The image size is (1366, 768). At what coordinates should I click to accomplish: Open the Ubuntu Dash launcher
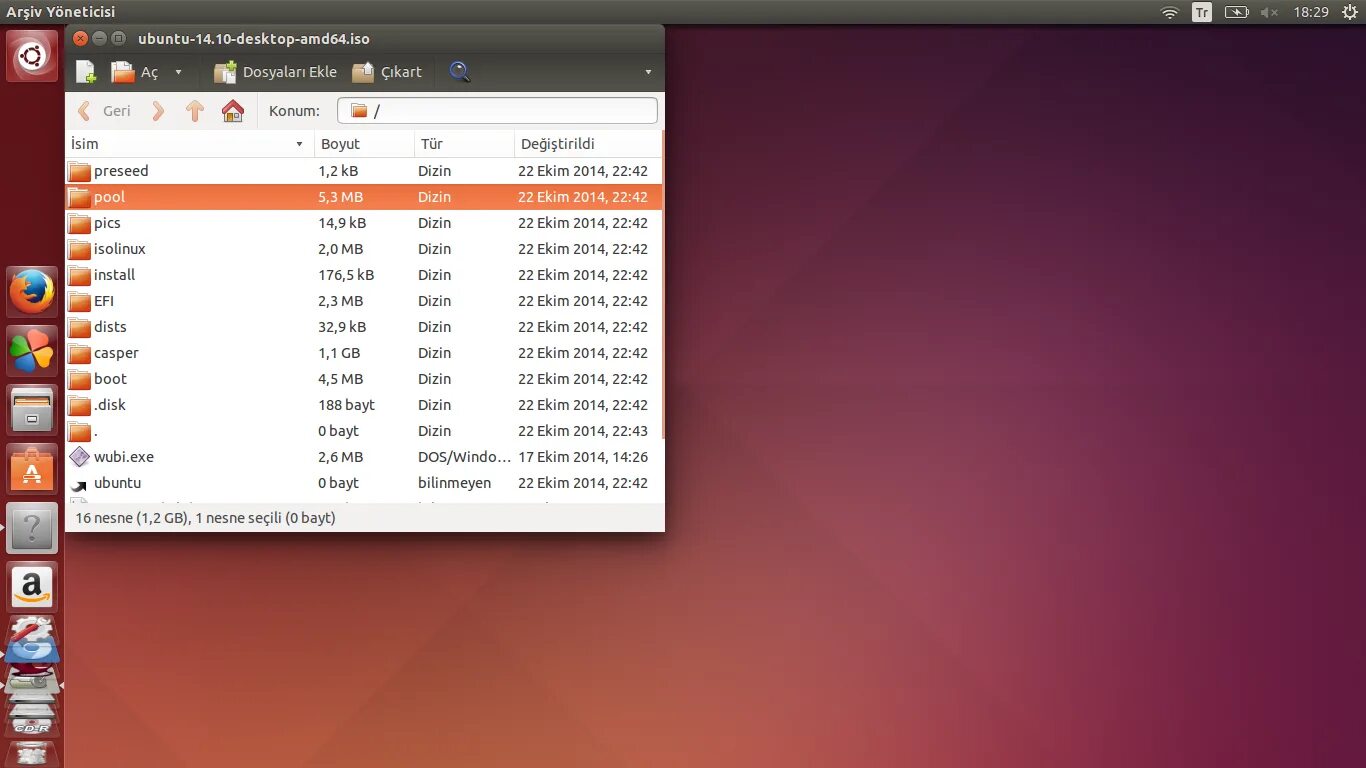click(31, 55)
